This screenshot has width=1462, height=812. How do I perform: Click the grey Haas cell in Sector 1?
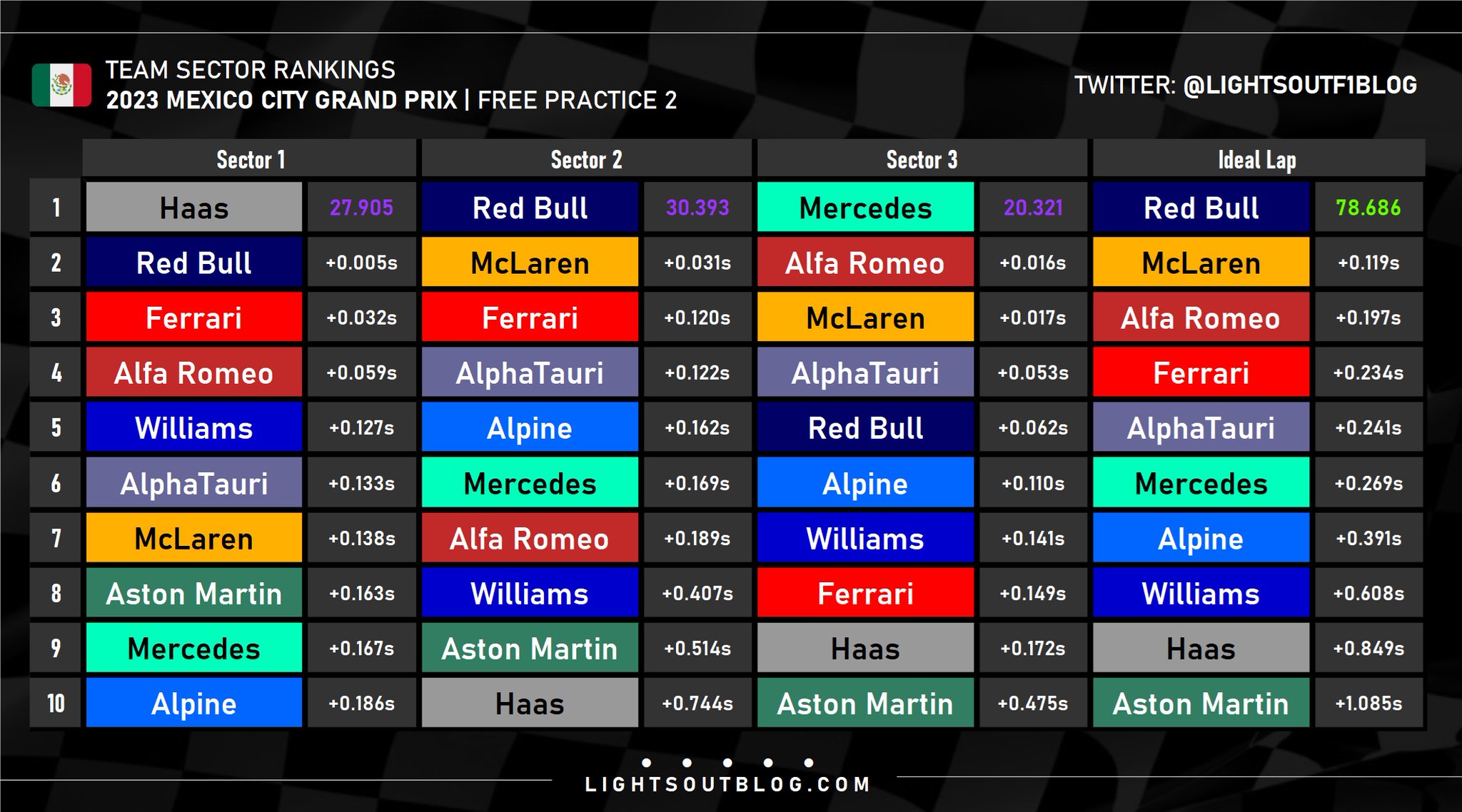click(x=194, y=208)
